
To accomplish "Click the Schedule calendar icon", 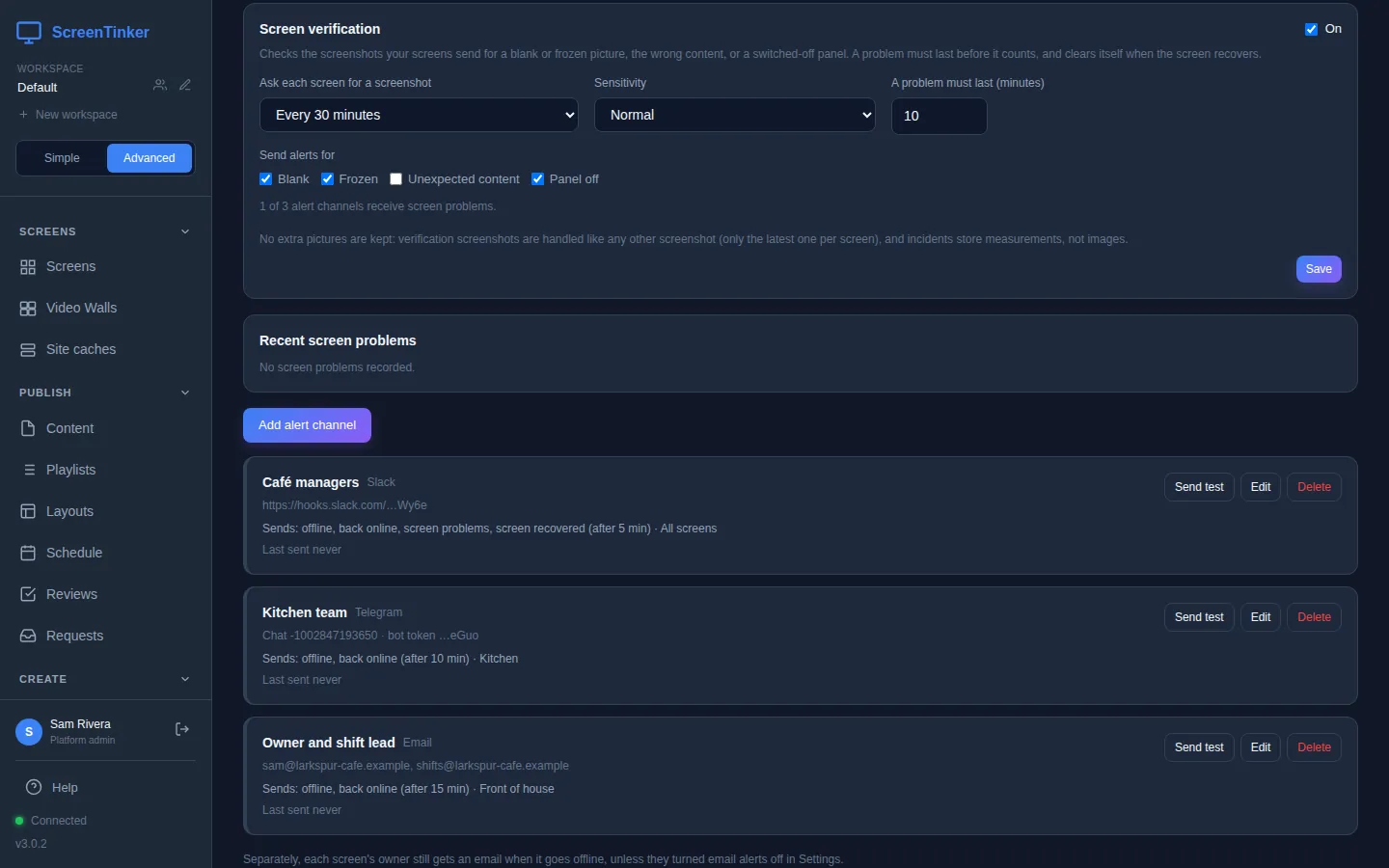I will click(28, 553).
